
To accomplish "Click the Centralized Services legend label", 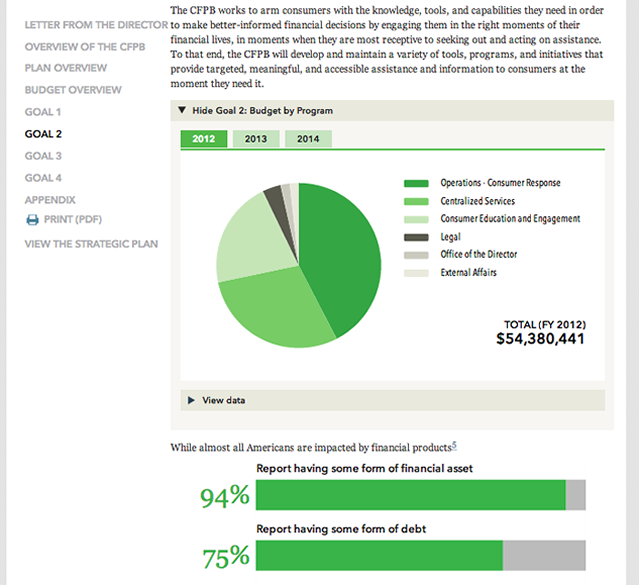I will (477, 201).
